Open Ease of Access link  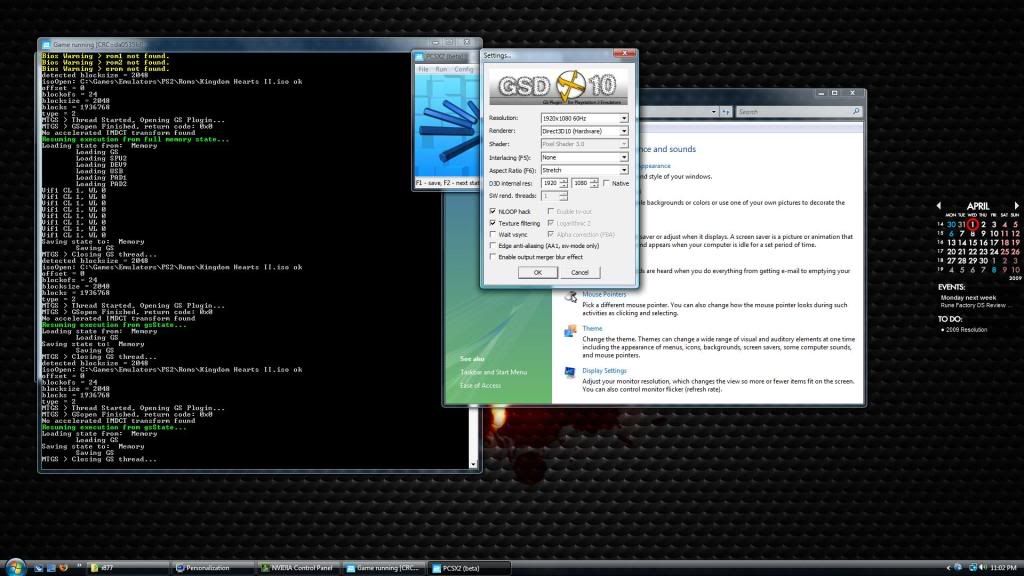point(480,385)
